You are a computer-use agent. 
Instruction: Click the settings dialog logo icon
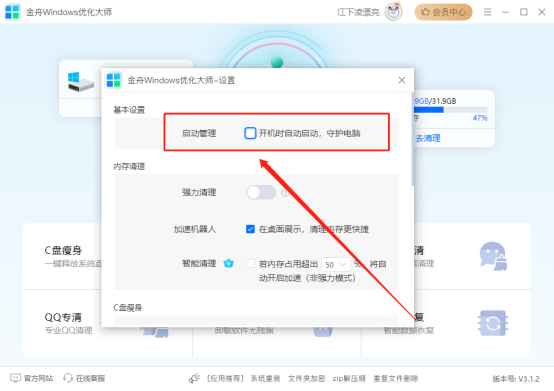click(x=114, y=80)
